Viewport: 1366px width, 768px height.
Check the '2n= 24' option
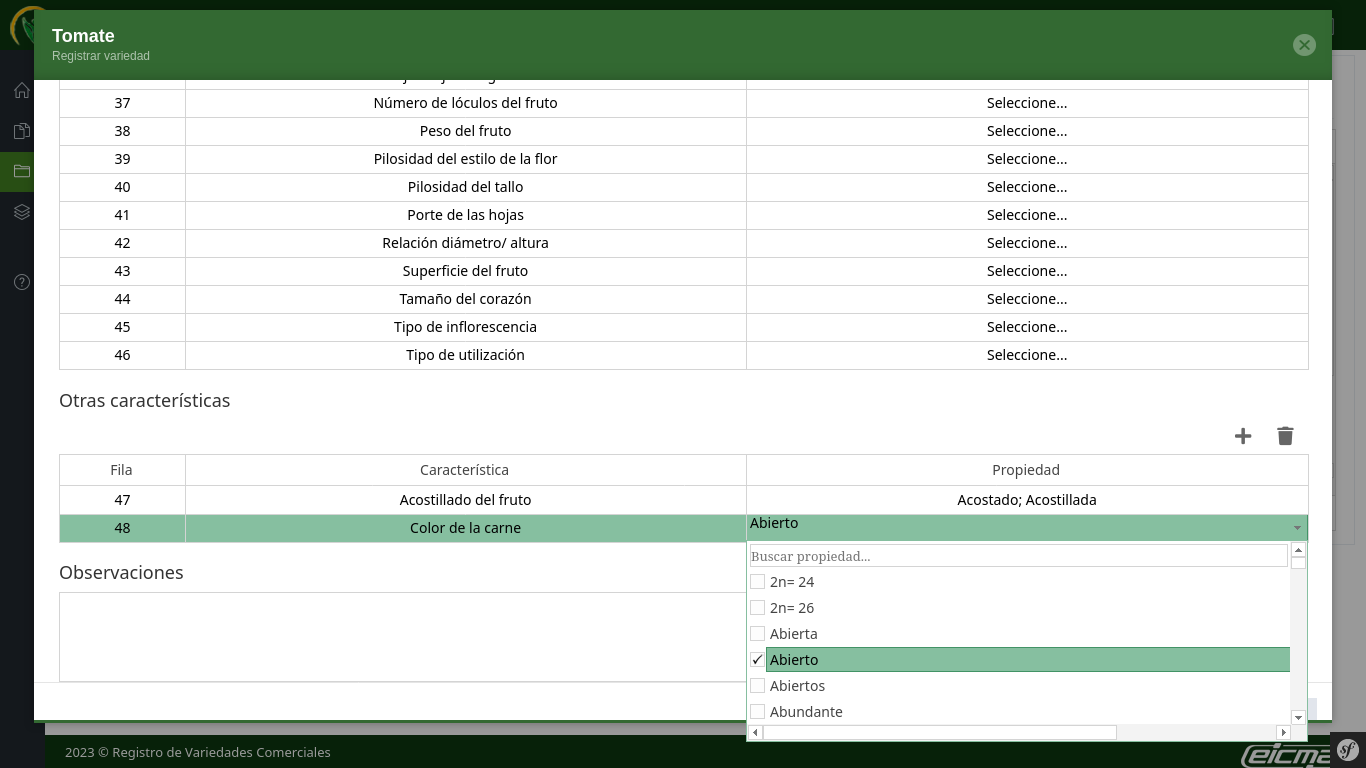(x=758, y=582)
